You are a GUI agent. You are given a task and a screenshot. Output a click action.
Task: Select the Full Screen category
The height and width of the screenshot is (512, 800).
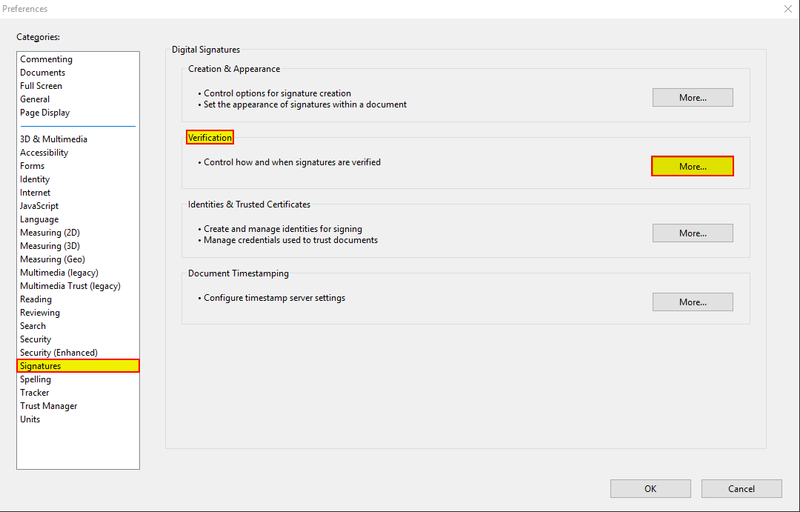[x=41, y=86]
